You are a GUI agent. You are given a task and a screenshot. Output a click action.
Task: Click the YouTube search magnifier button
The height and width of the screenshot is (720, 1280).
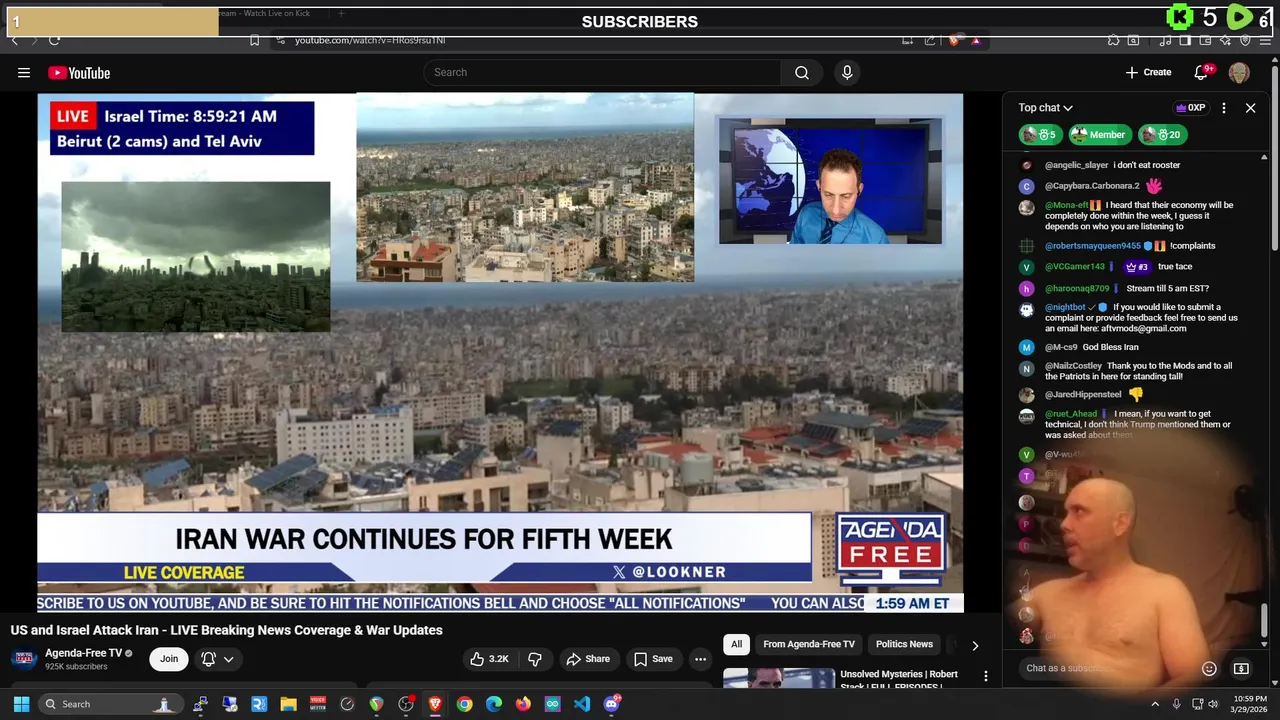[802, 72]
